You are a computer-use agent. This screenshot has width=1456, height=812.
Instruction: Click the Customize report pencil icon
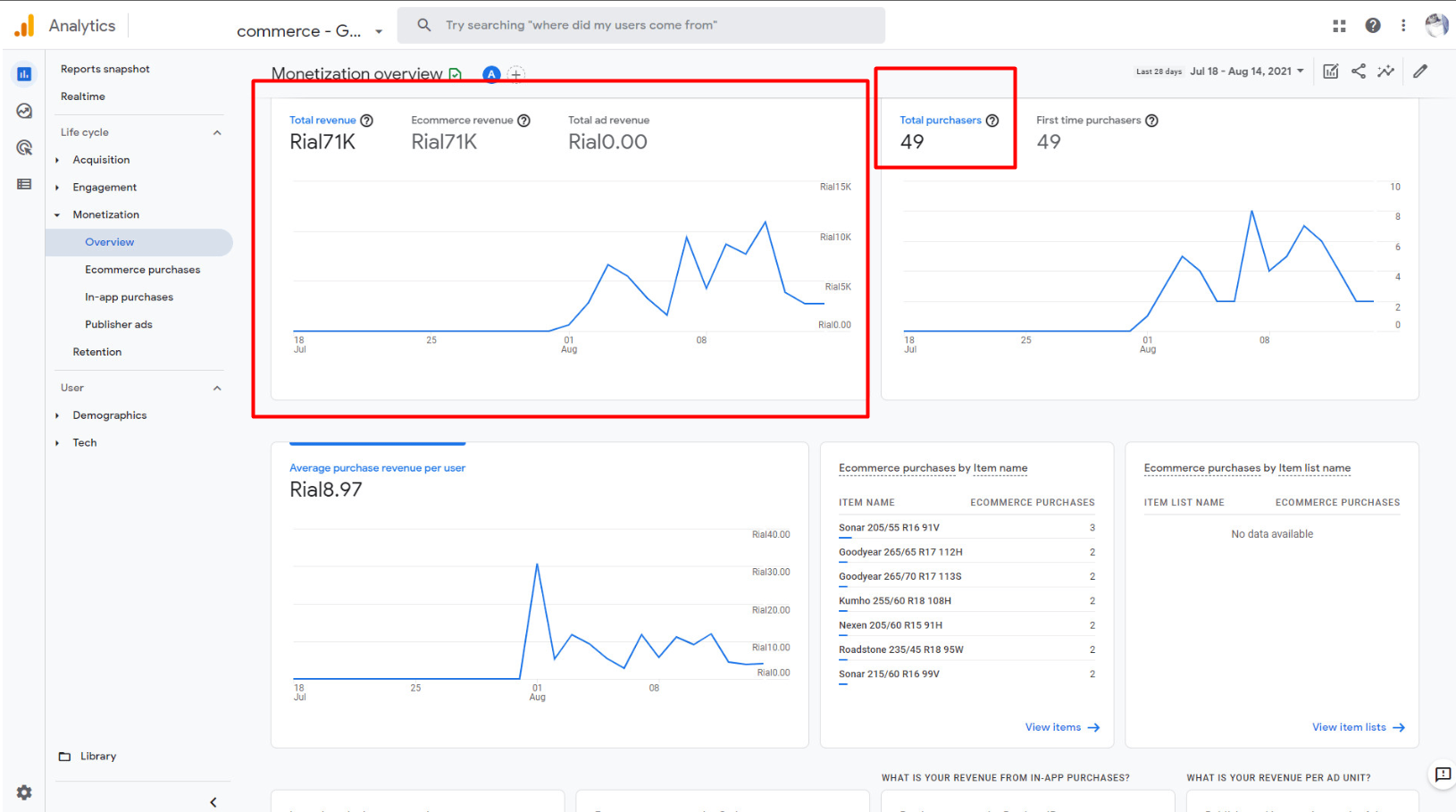tap(1420, 71)
